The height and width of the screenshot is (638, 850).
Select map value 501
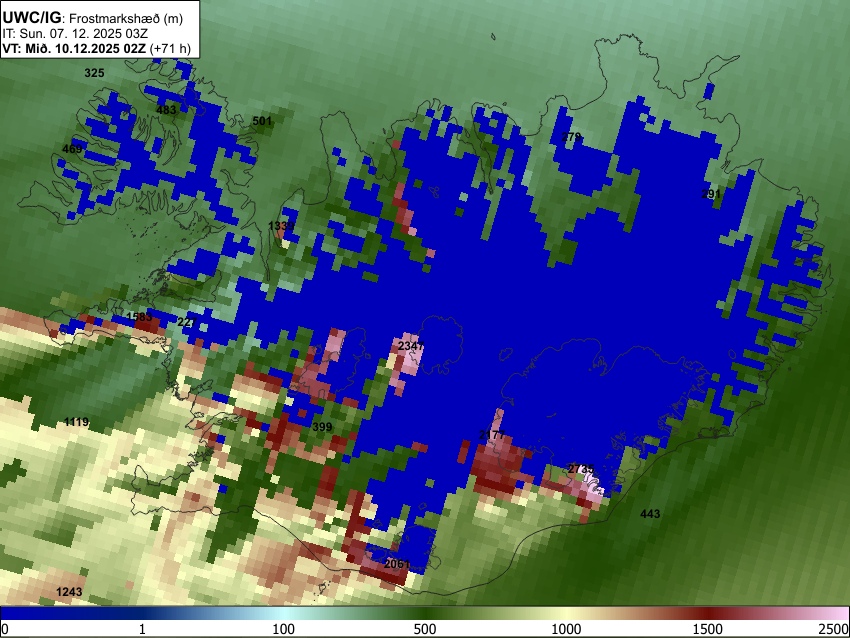pos(262,121)
